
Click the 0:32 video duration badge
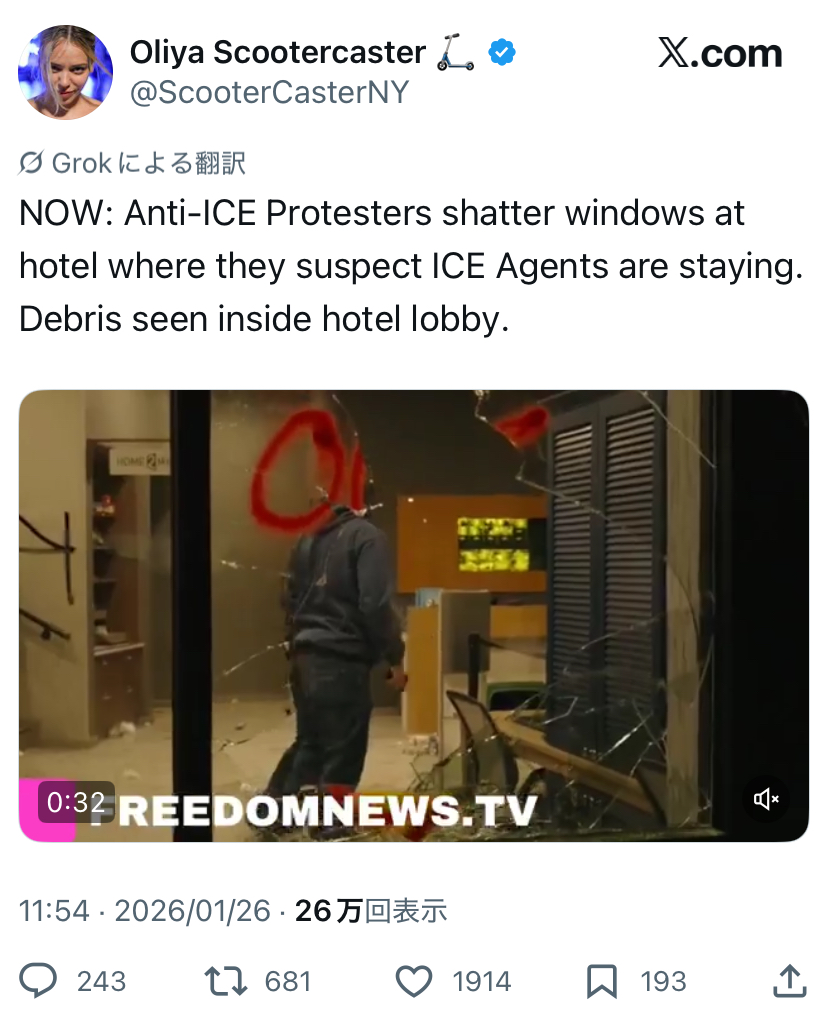(76, 802)
